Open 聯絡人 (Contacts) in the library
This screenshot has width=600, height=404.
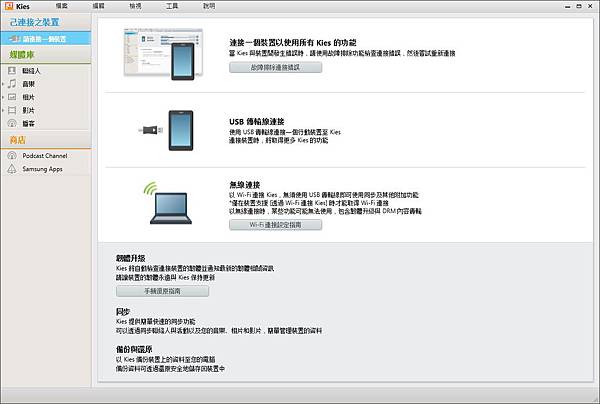click(x=31, y=71)
